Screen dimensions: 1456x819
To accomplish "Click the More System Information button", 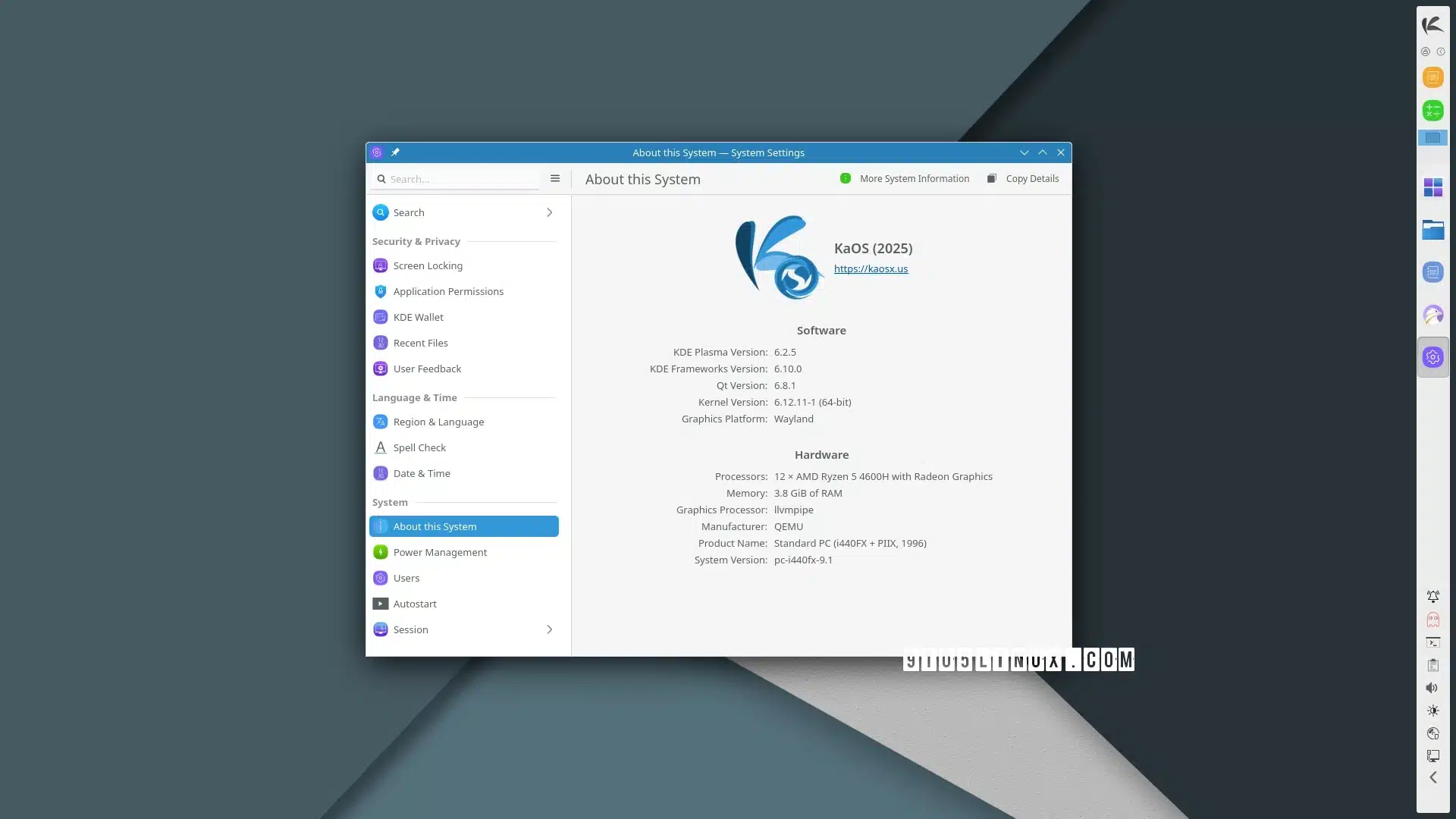I will [905, 179].
